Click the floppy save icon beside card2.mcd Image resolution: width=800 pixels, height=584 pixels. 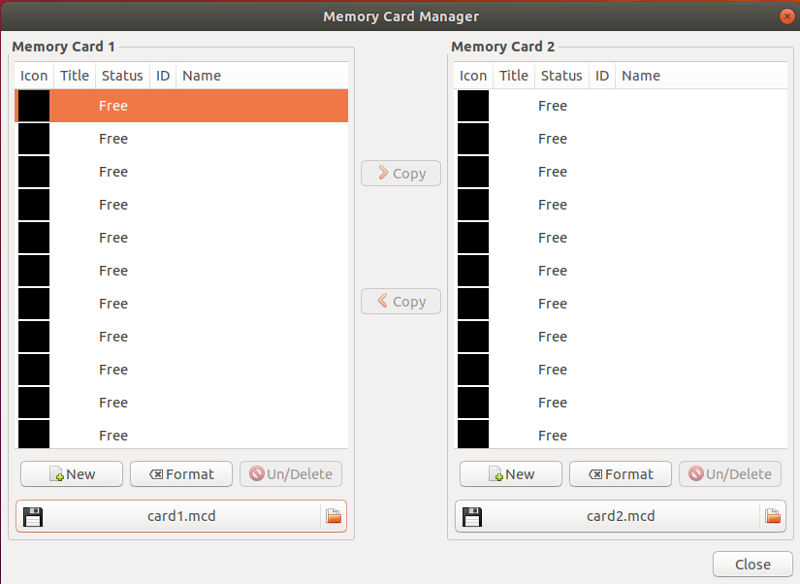[x=472, y=516]
